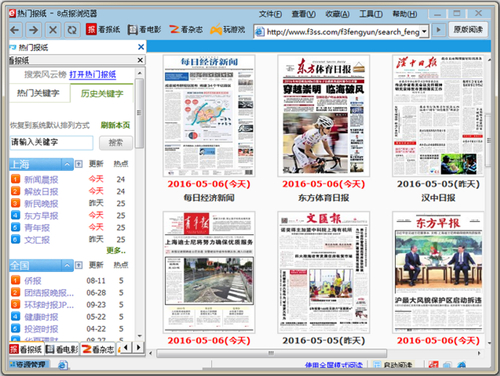Click 恢复到系统默认排列方式
Viewport: 500px width, 376px height.
(50, 125)
